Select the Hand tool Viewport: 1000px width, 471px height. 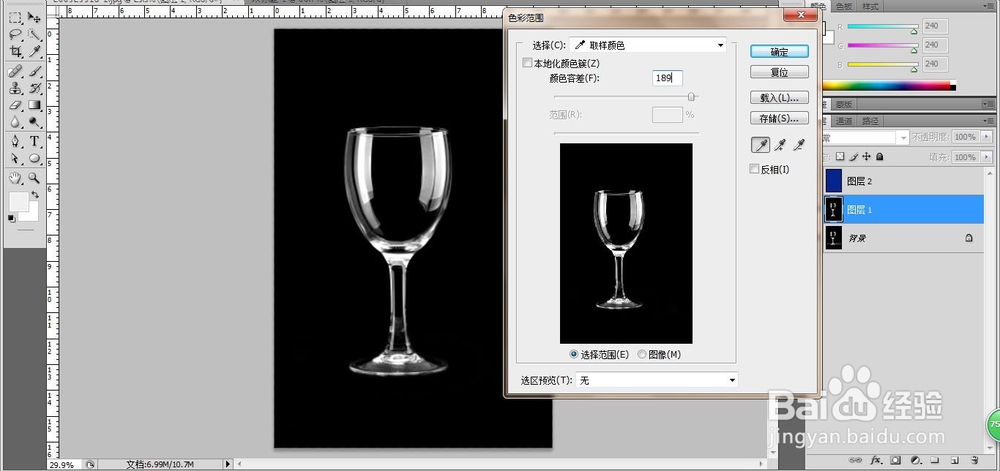[15, 178]
